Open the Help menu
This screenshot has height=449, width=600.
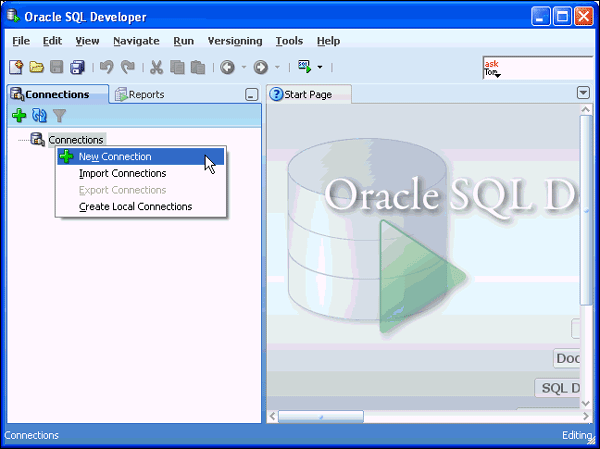tap(328, 41)
